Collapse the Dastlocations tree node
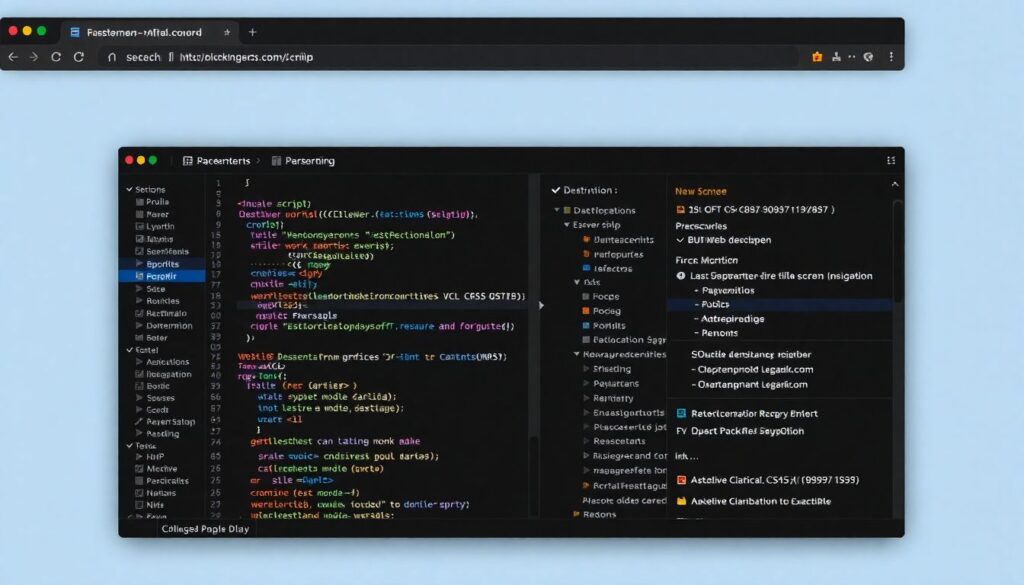 pyautogui.click(x=555, y=211)
